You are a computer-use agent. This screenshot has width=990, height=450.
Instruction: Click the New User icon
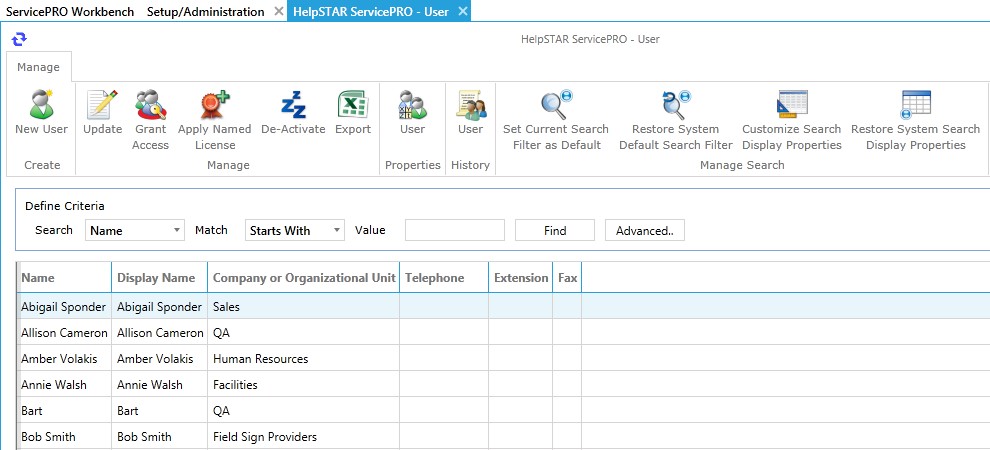pos(41,105)
